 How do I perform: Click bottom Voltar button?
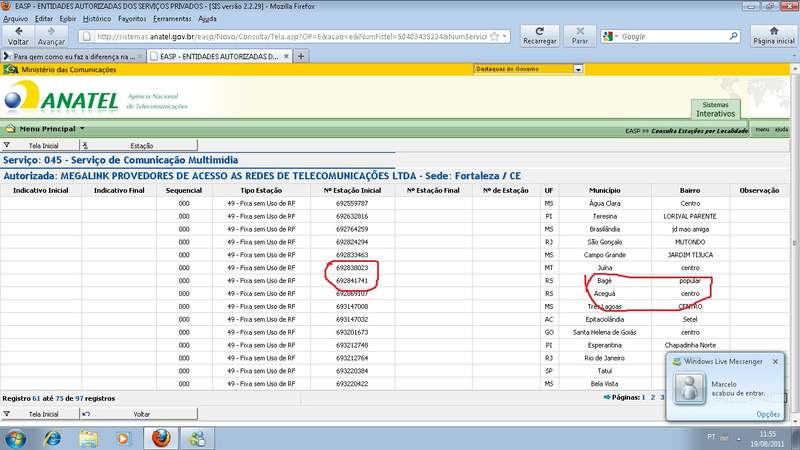coord(139,414)
